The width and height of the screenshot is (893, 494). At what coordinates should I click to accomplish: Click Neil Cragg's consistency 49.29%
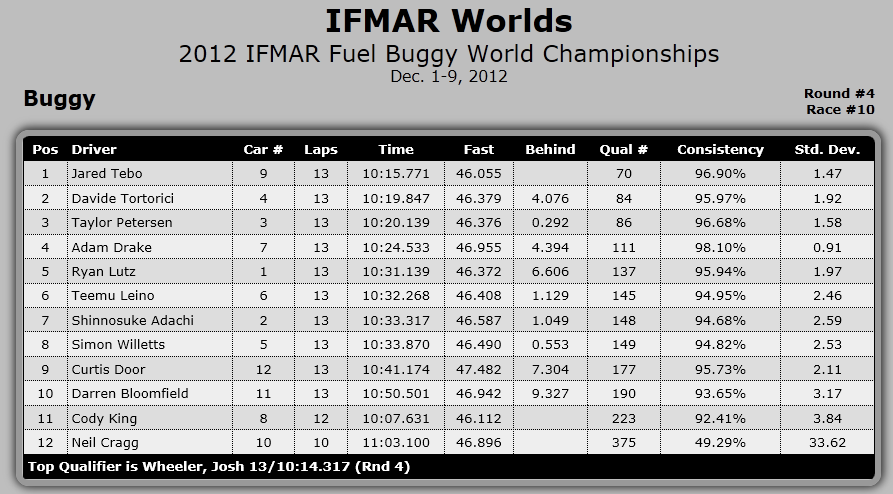click(720, 443)
